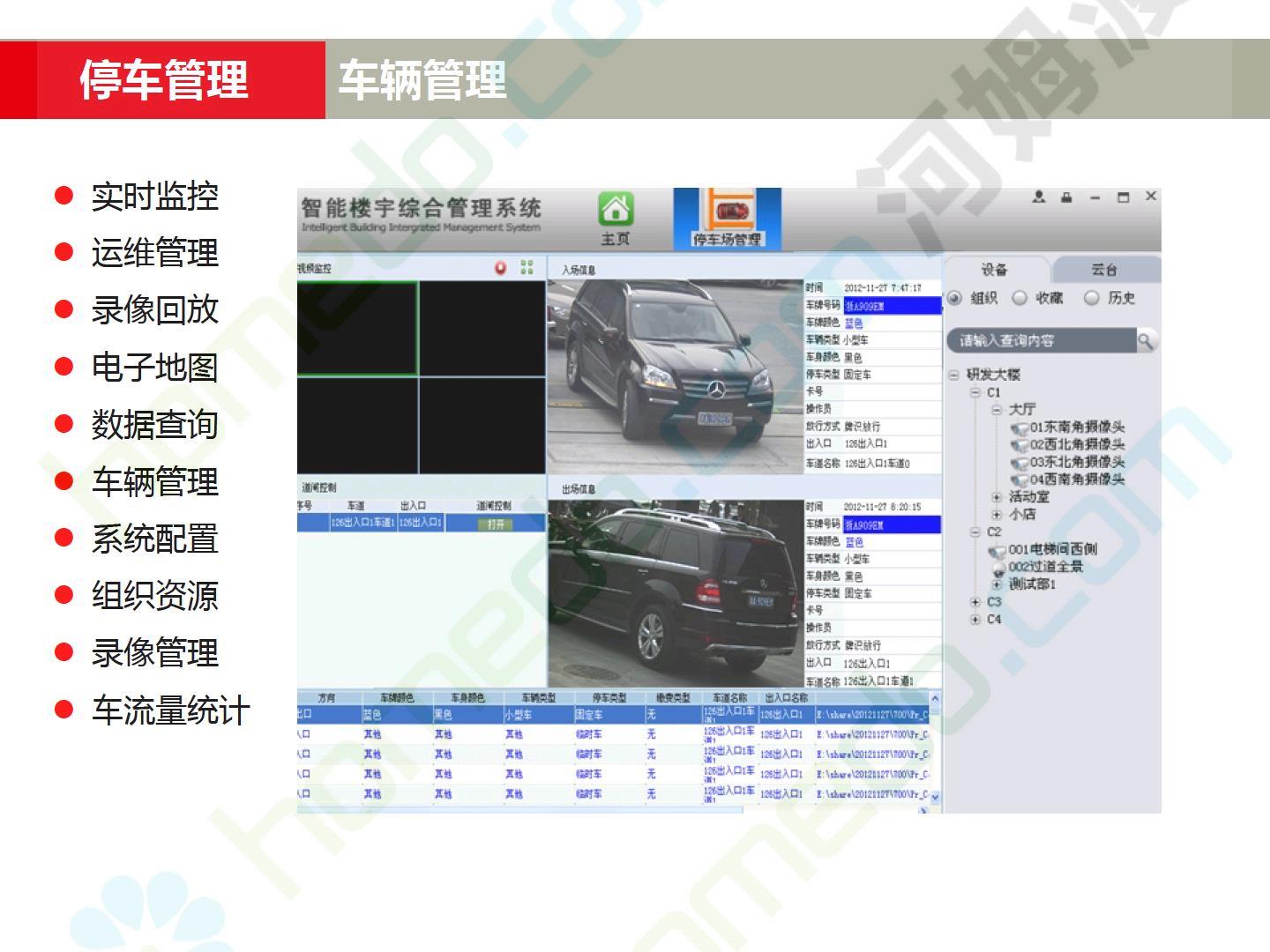Click the user account icon in title bar
The image size is (1270, 952).
(1039, 197)
